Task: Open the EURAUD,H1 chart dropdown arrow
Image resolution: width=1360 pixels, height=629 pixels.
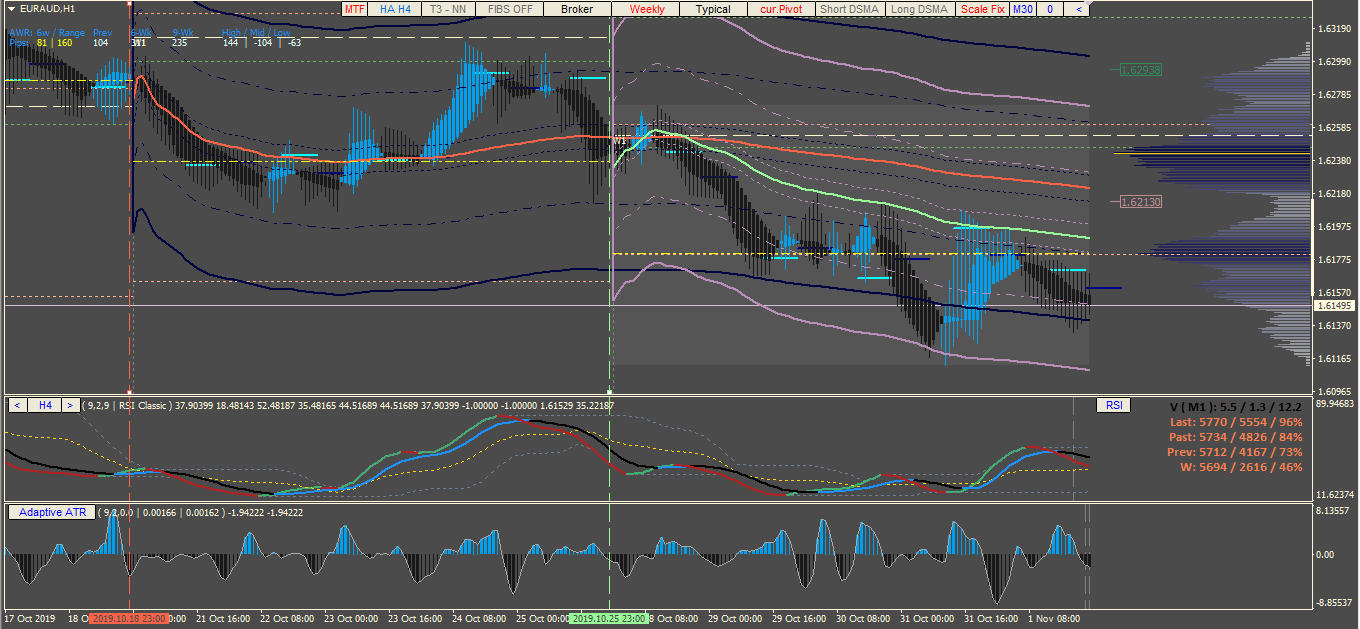Action: coord(11,9)
